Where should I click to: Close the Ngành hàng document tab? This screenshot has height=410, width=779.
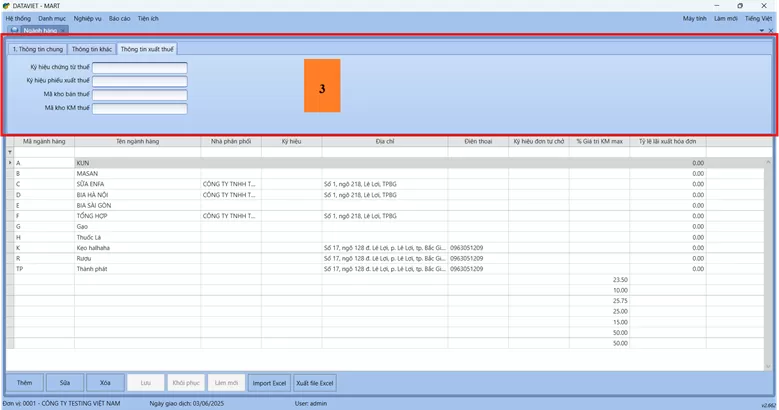[x=63, y=30]
